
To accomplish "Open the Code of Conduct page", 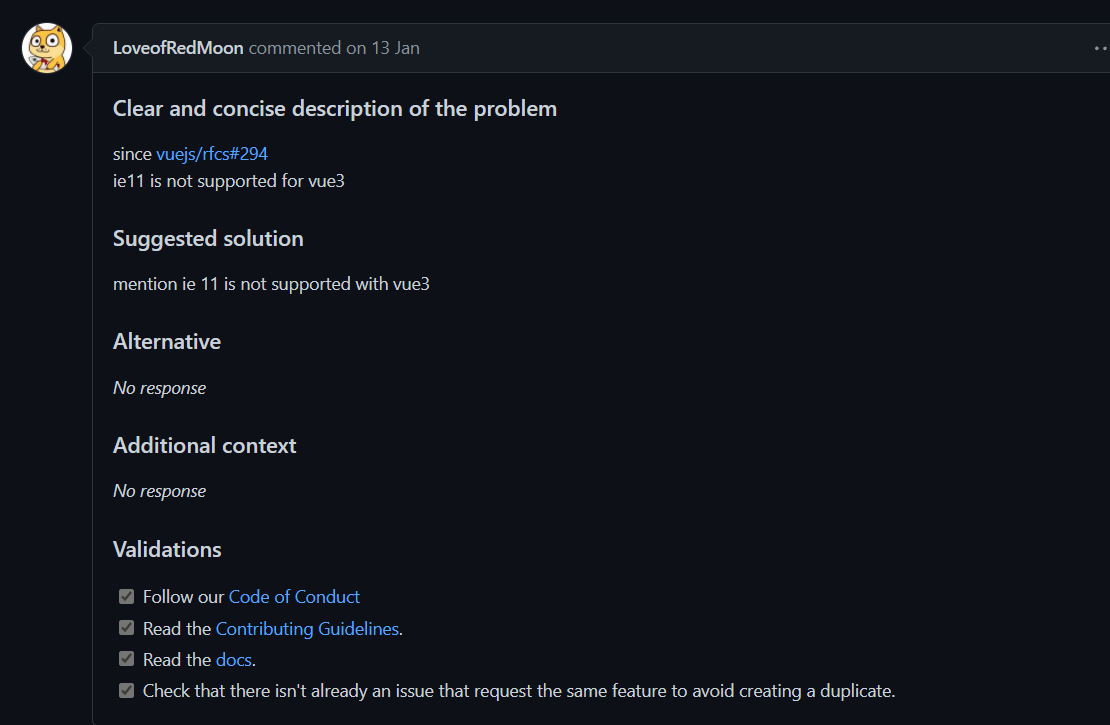I will pos(294,596).
